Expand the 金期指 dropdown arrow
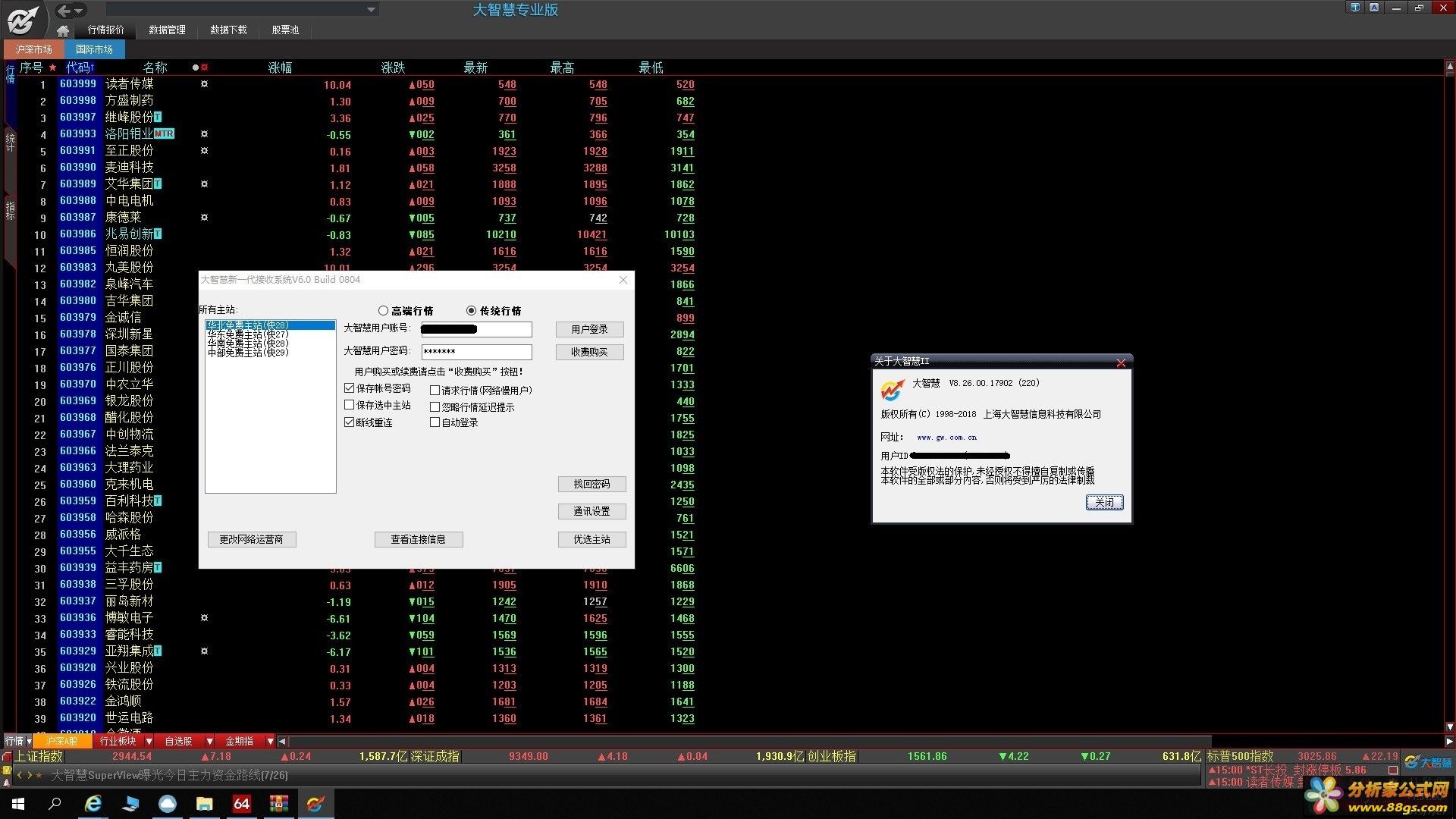 pyautogui.click(x=270, y=741)
